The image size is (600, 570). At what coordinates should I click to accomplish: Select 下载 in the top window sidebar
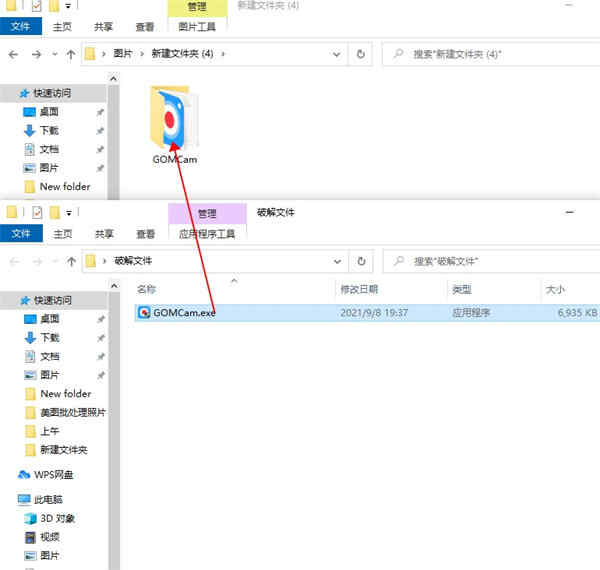click(x=49, y=130)
